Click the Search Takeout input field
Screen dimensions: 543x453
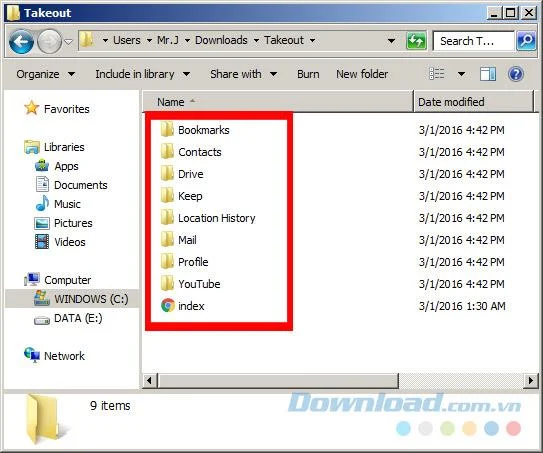pyautogui.click(x=473, y=41)
